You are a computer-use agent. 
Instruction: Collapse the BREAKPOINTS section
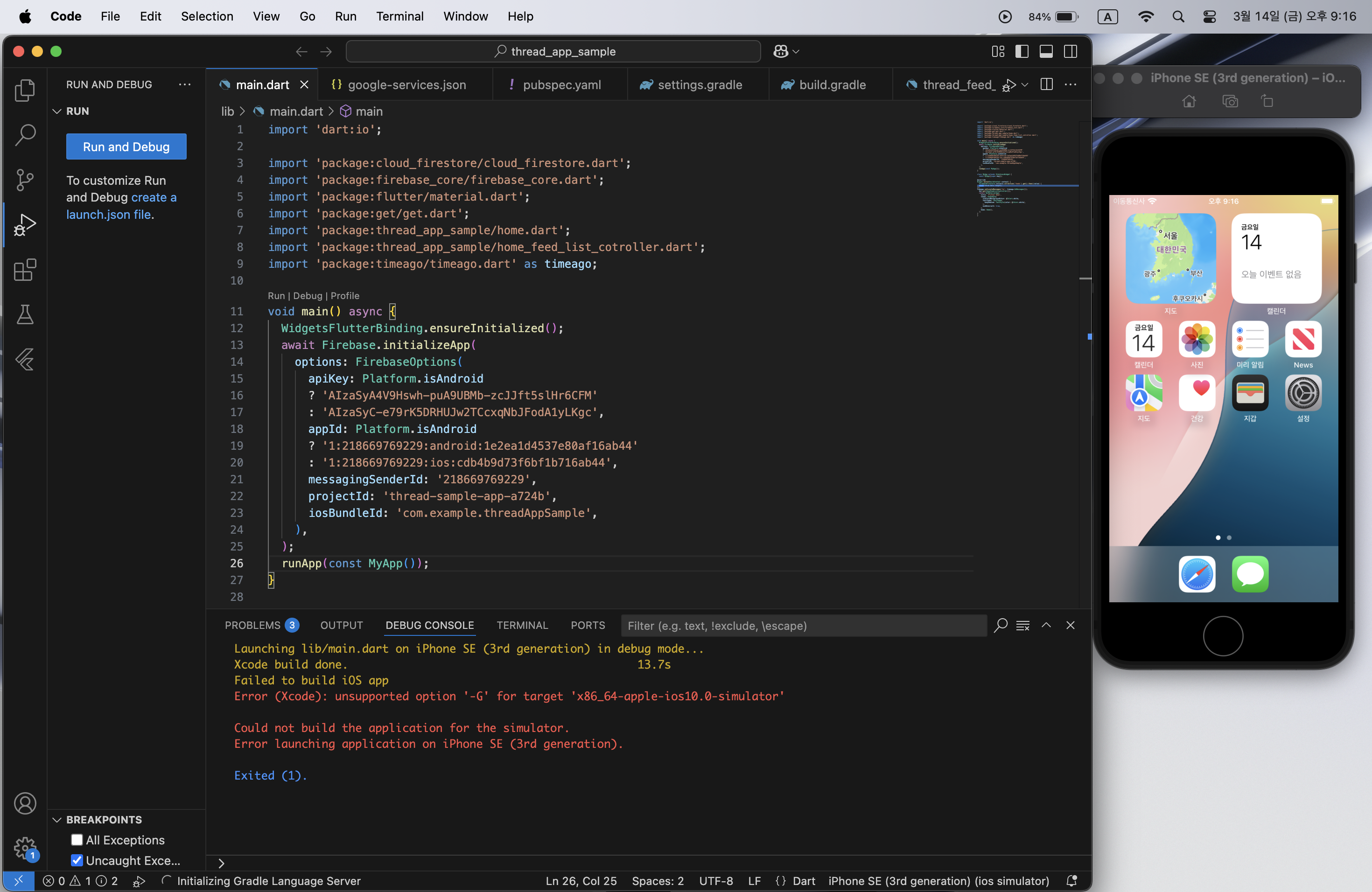click(57, 819)
